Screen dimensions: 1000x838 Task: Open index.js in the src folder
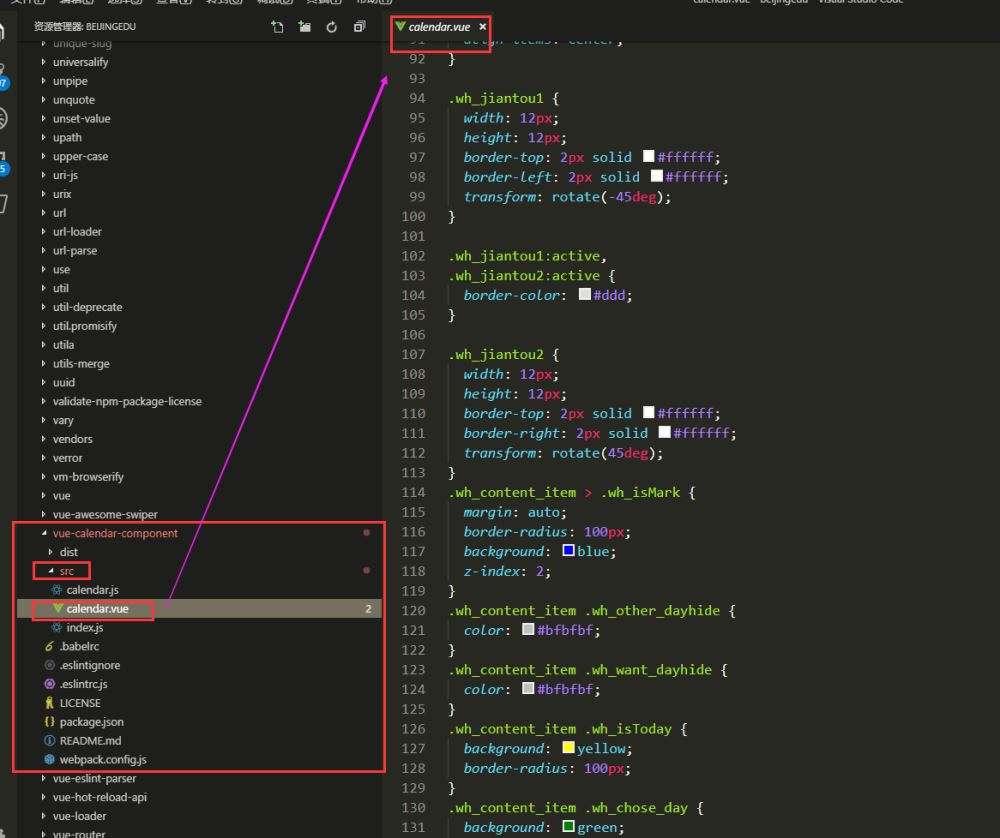85,628
